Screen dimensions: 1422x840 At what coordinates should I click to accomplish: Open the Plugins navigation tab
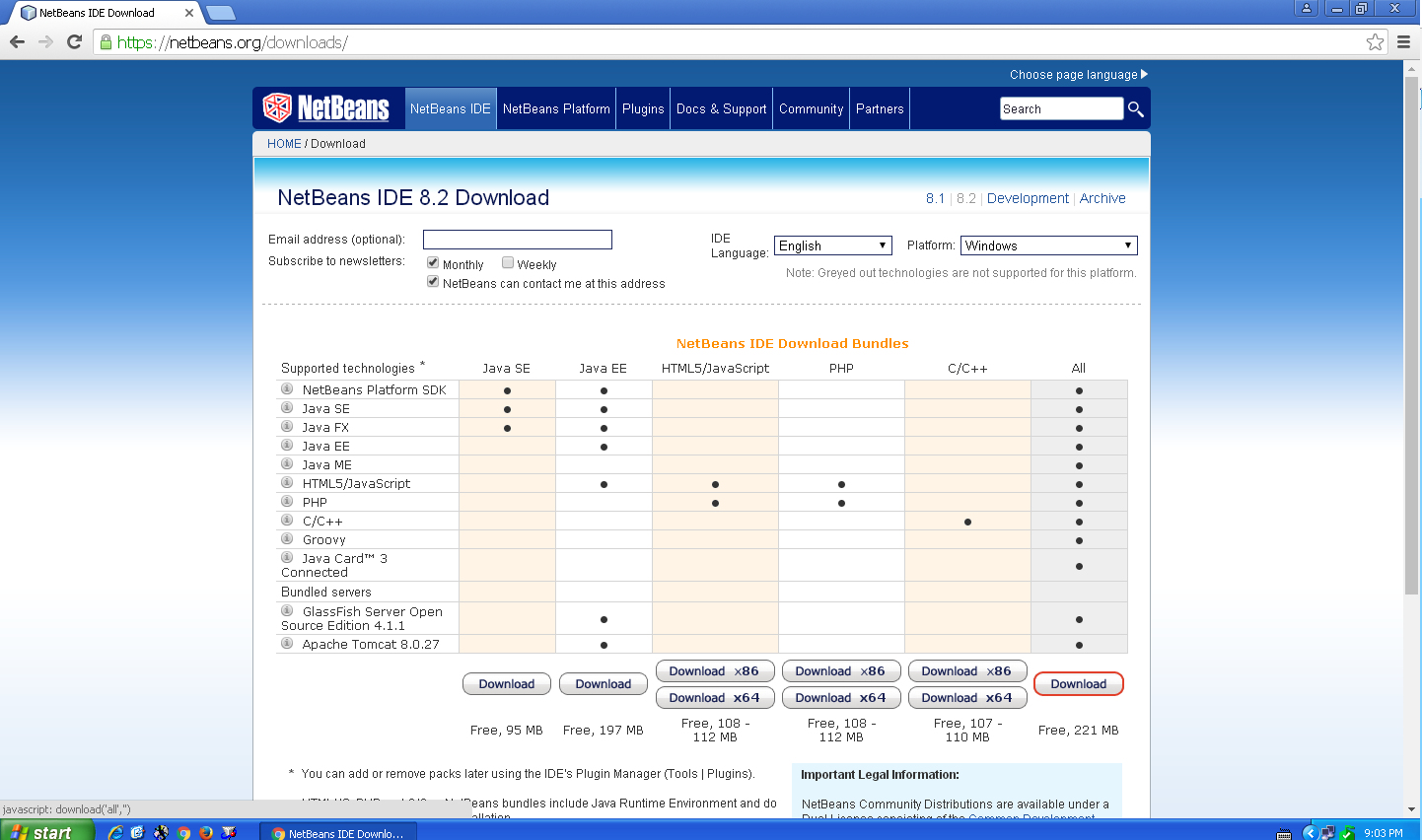pos(643,109)
